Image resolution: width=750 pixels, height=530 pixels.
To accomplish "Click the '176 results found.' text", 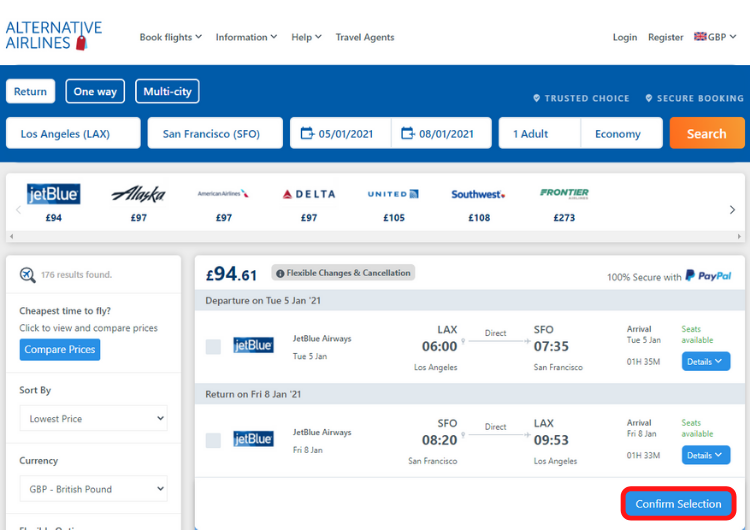I will click(77, 275).
